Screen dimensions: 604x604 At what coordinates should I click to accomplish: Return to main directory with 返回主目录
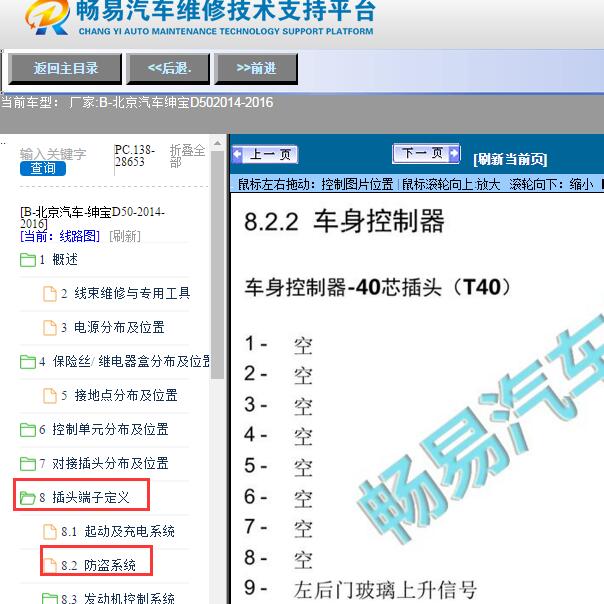[x=65, y=69]
